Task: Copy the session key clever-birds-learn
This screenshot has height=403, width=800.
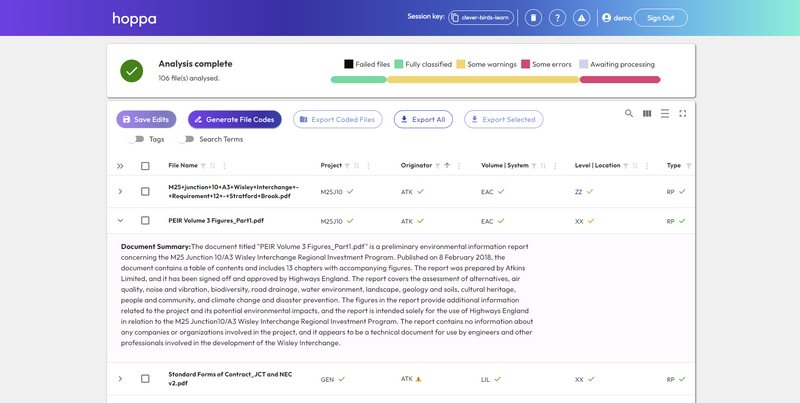Action: coord(481,18)
